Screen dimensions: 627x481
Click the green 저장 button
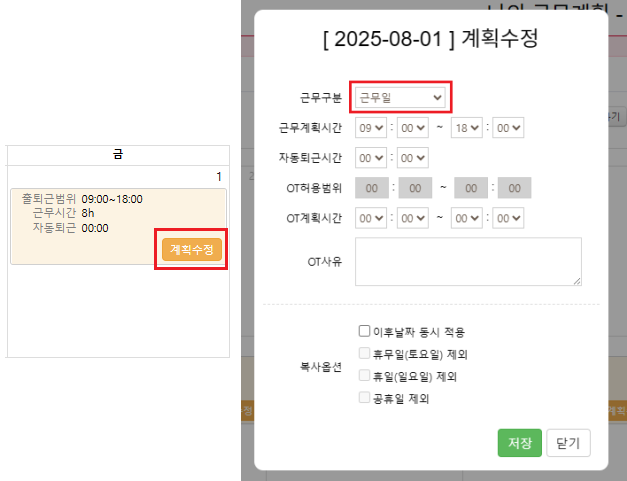519,443
